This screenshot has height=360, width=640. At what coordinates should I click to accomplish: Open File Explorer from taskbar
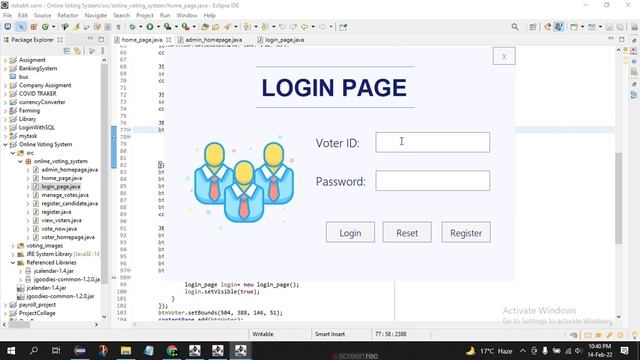[x=126, y=350]
